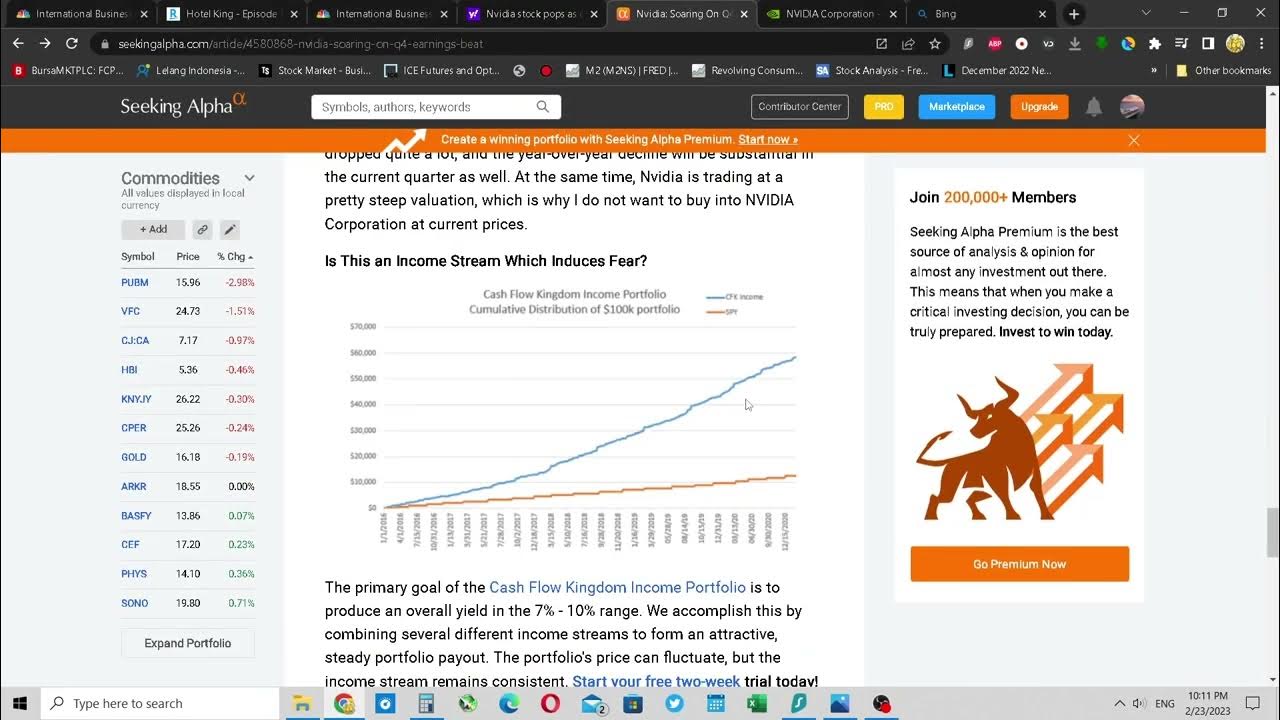
Task: Open the AdBlock Plus extension
Action: point(995,44)
